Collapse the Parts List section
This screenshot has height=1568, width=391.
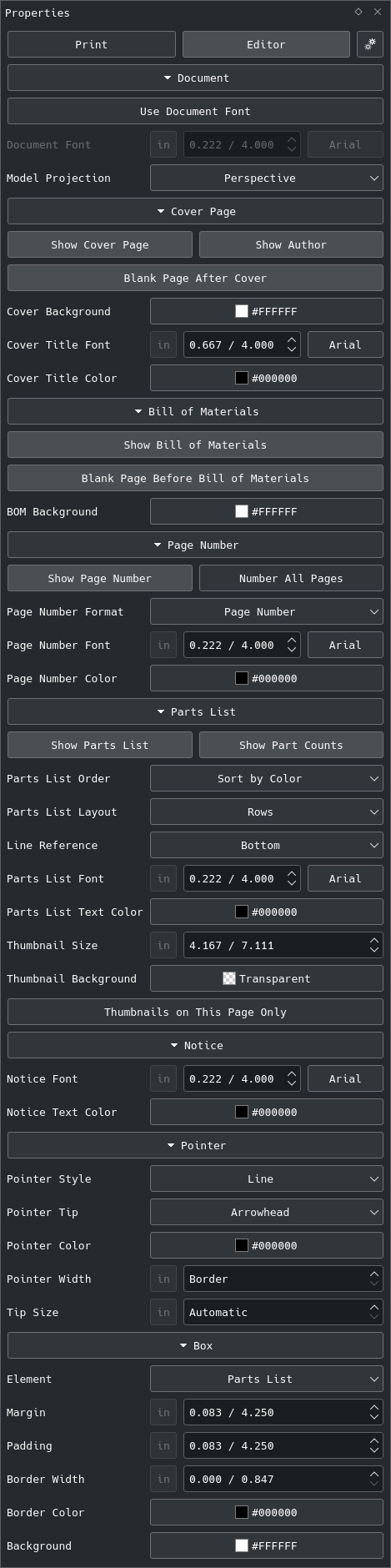195,711
